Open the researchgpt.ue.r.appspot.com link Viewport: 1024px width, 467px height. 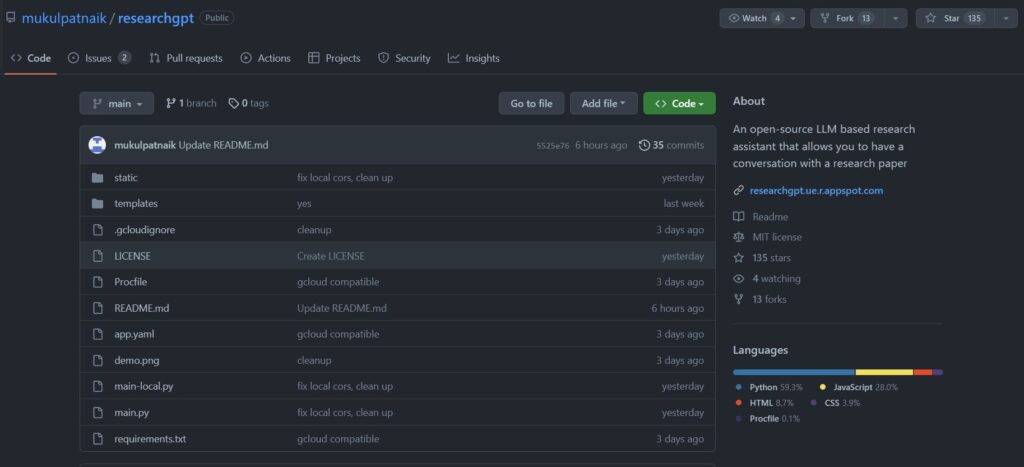click(x=816, y=190)
